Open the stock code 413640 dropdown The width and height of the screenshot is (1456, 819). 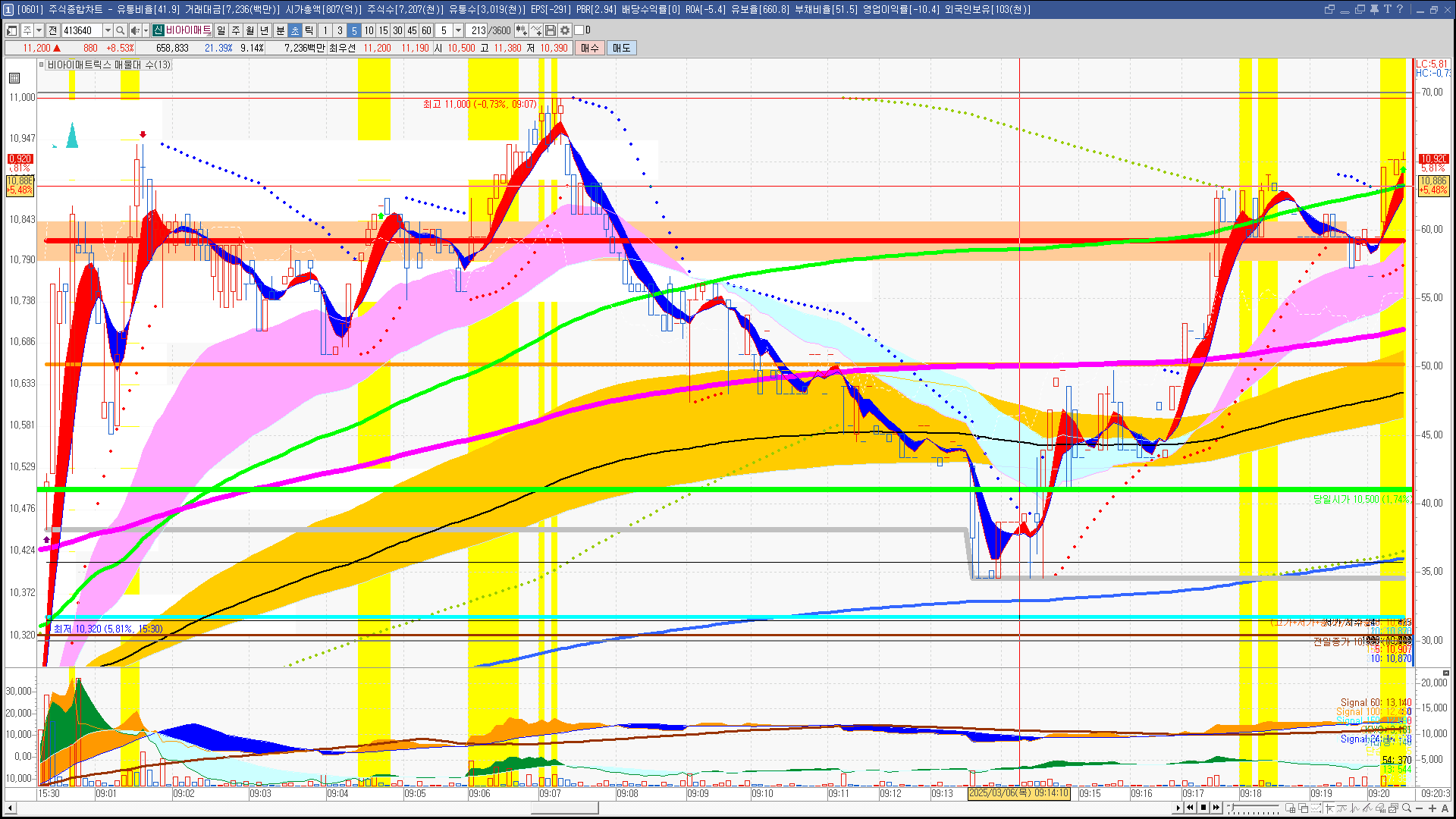click(x=108, y=30)
